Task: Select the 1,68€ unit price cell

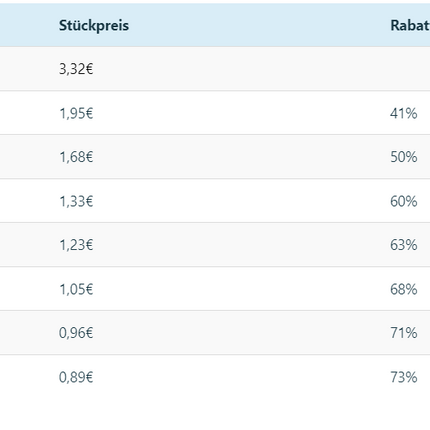Action: point(76,157)
